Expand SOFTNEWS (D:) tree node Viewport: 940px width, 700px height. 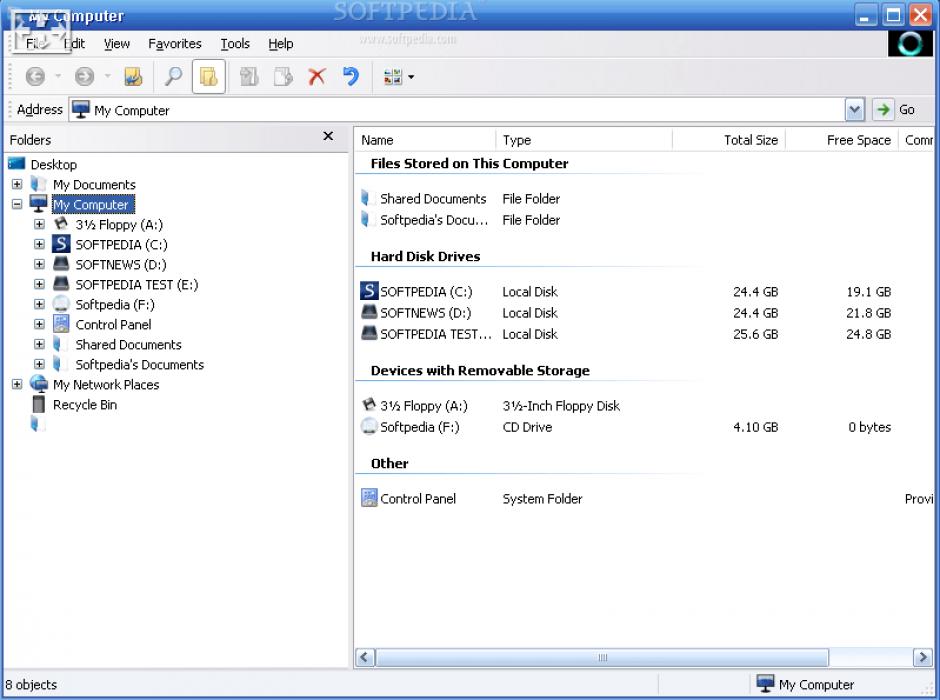pos(39,264)
